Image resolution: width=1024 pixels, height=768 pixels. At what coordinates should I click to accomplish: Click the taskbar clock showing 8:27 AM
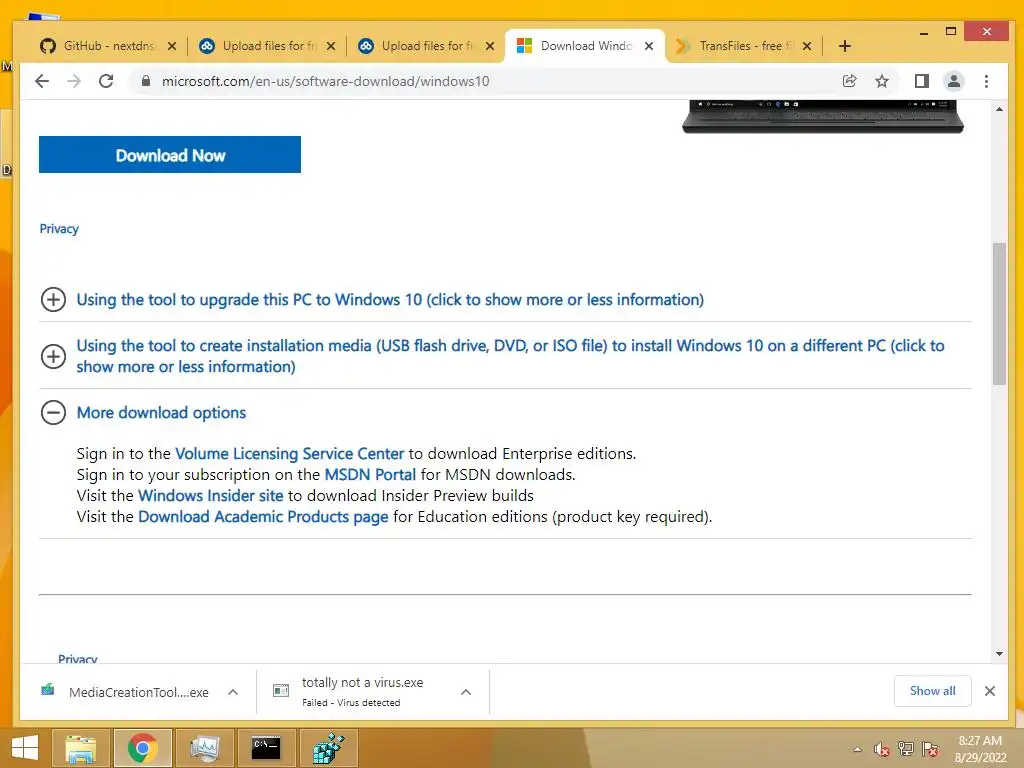(980, 749)
